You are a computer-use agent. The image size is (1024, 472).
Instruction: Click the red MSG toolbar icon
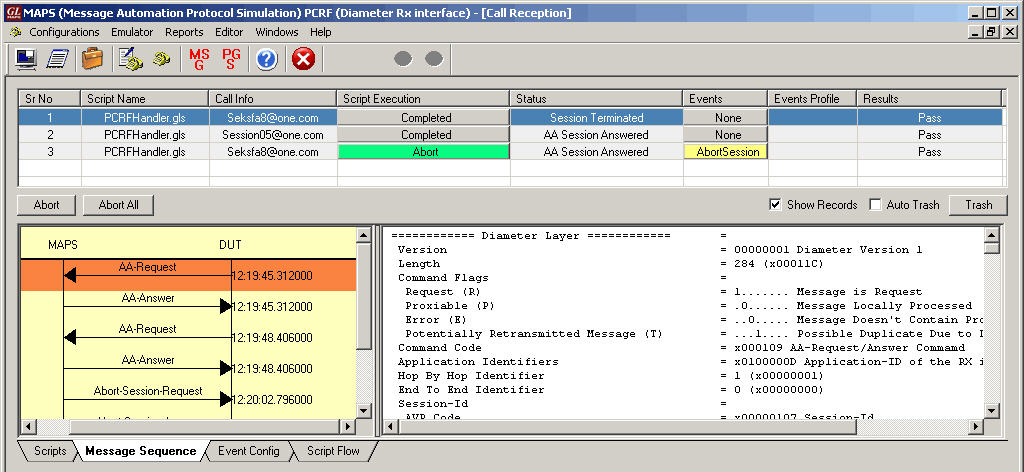point(199,59)
